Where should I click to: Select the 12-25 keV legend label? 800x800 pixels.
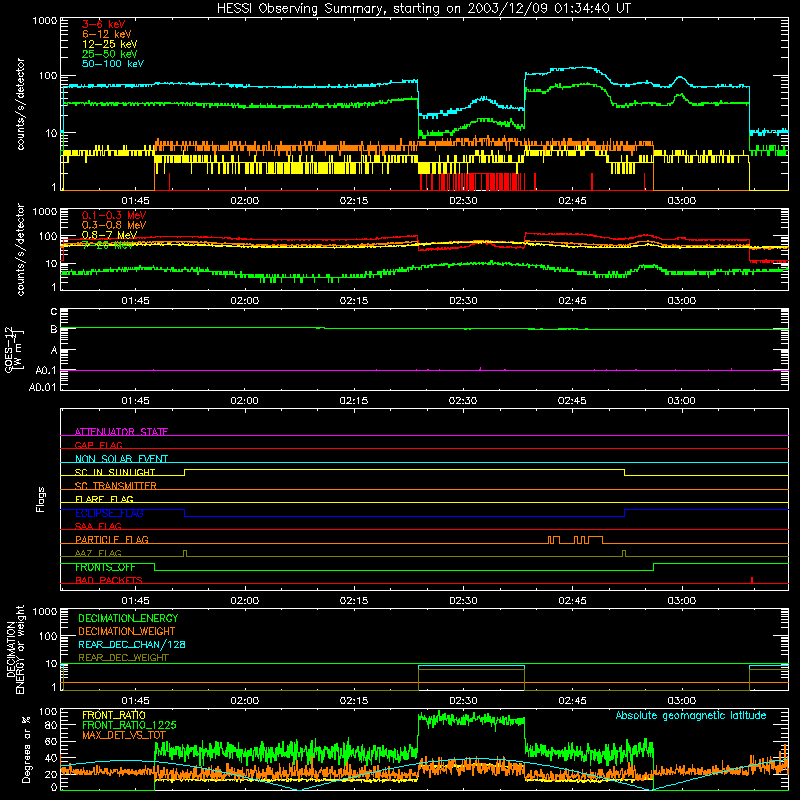pos(110,44)
